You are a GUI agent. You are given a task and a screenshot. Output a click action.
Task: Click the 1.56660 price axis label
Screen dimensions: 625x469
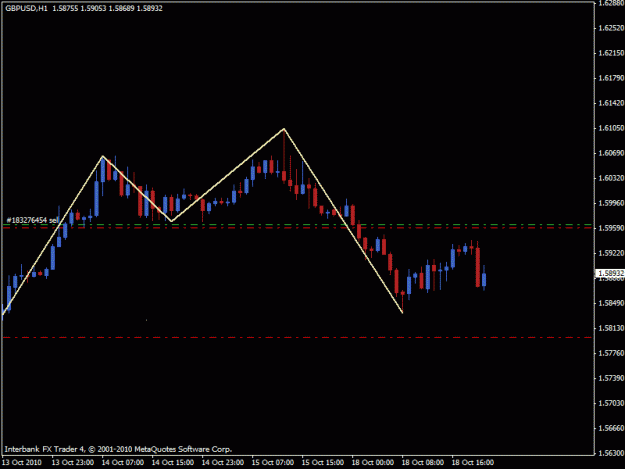click(x=611, y=428)
